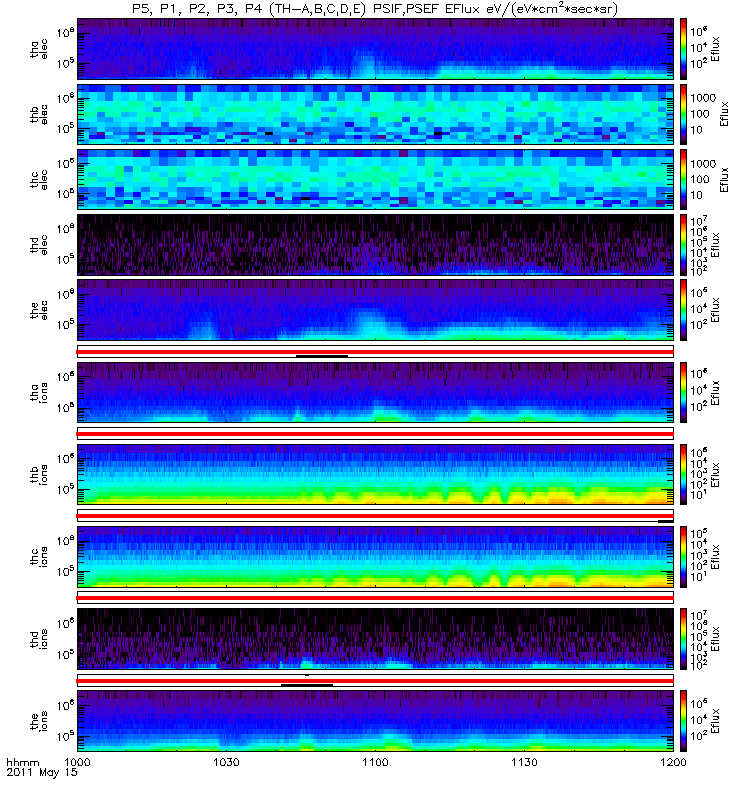Click the red bar above thc ions panel
The width and height of the screenshot is (750, 800).
coord(376,516)
